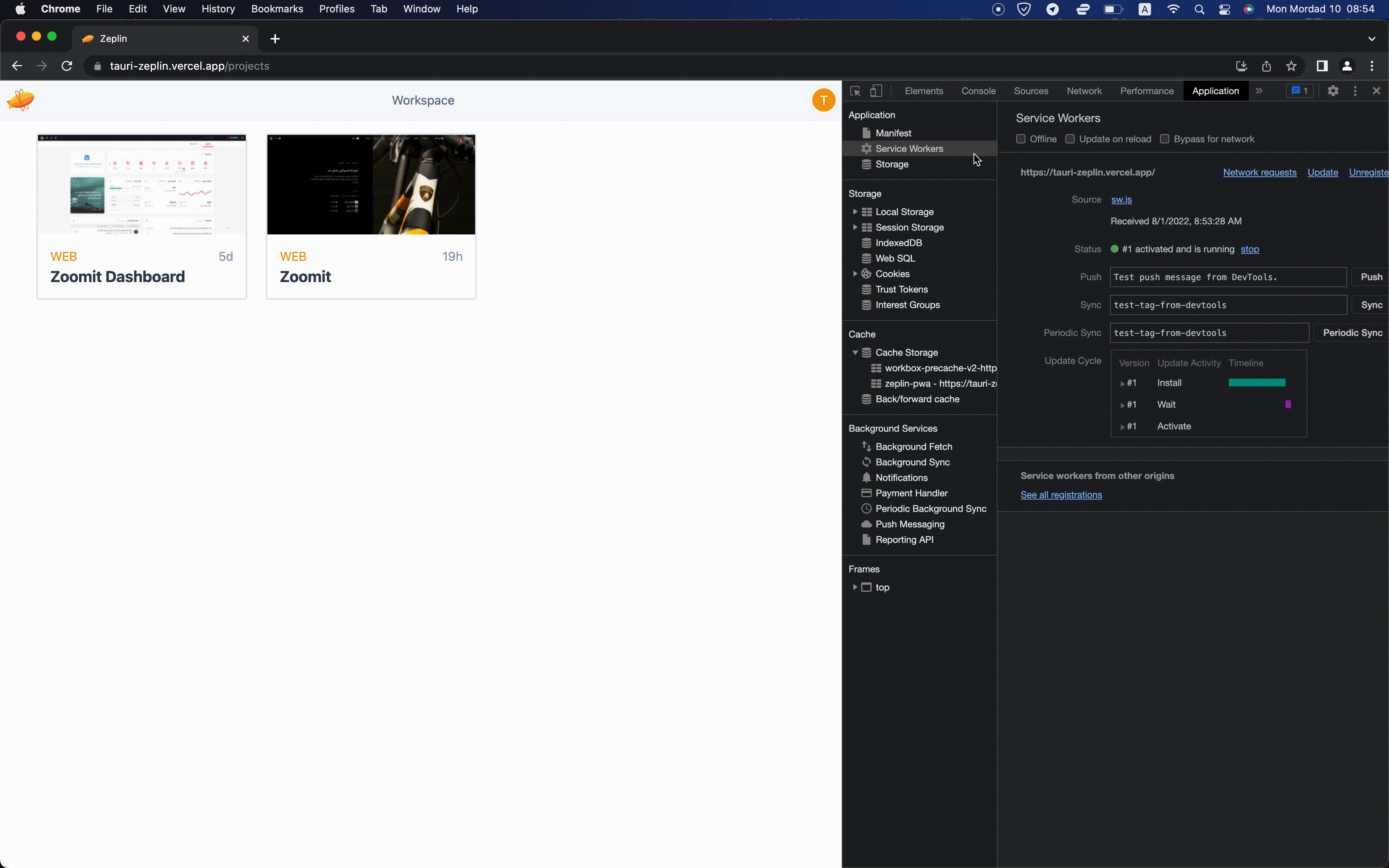
Task: Open the Bookmarks menu
Action: 277,9
